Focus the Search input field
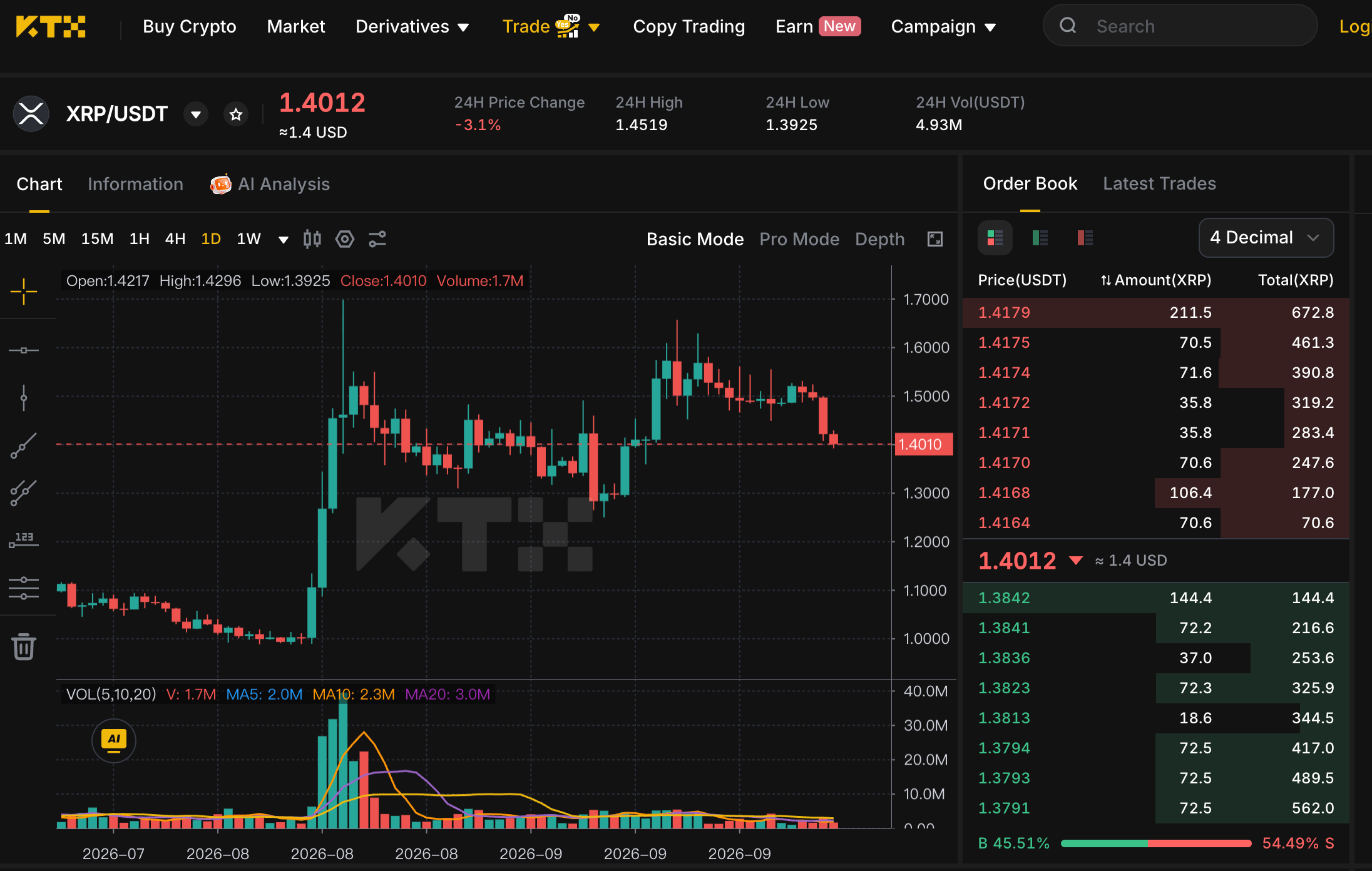 [1180, 26]
